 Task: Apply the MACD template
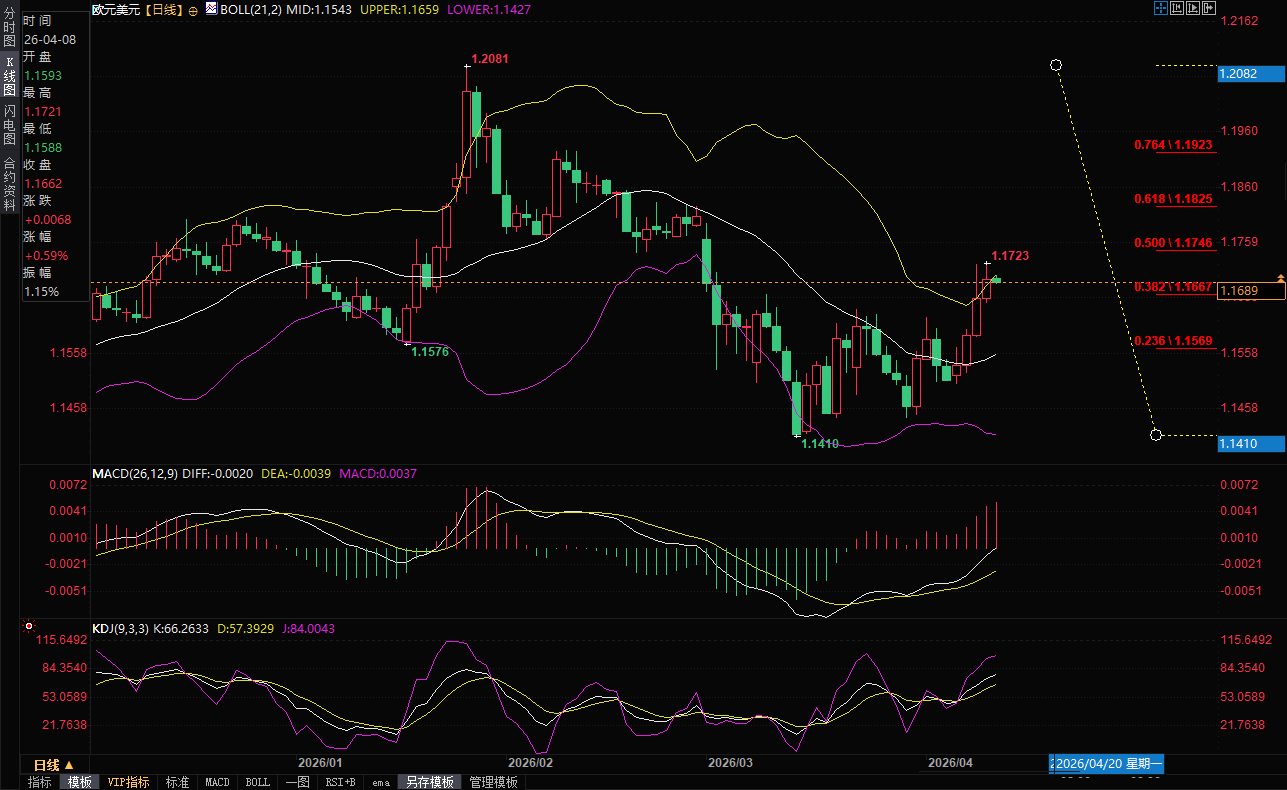click(217, 782)
